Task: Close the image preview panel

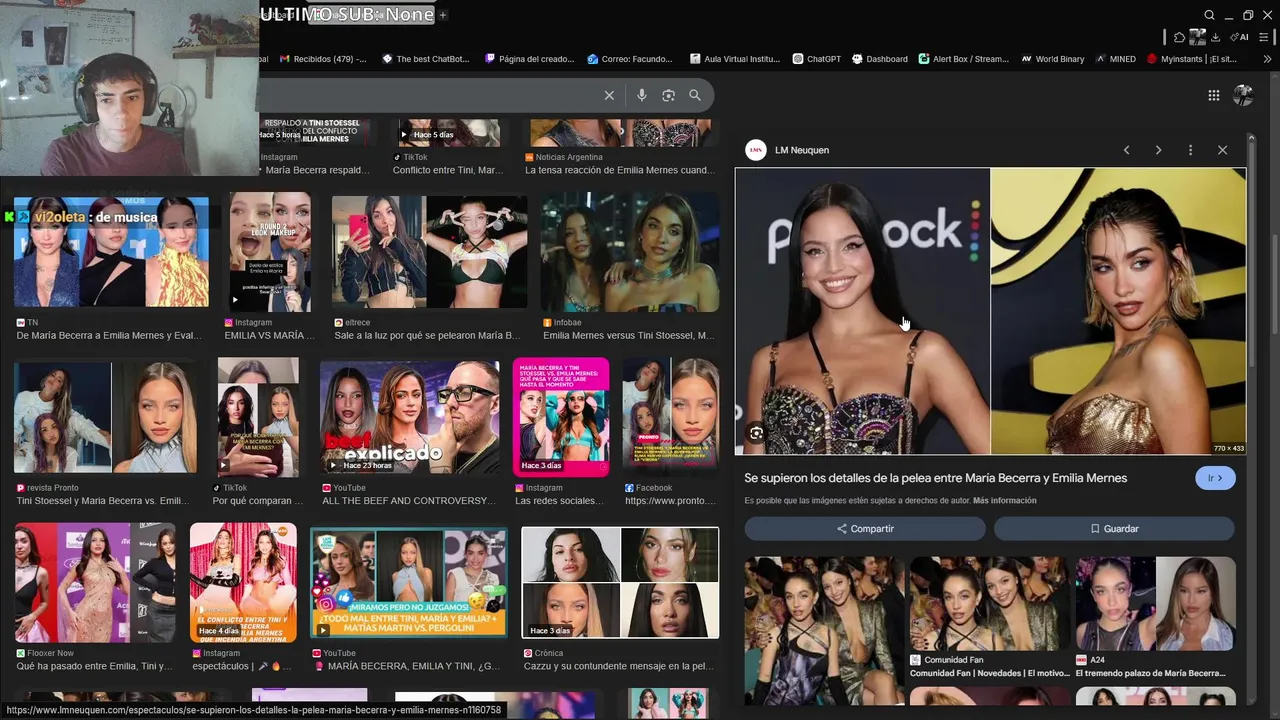Action: pyautogui.click(x=1222, y=150)
